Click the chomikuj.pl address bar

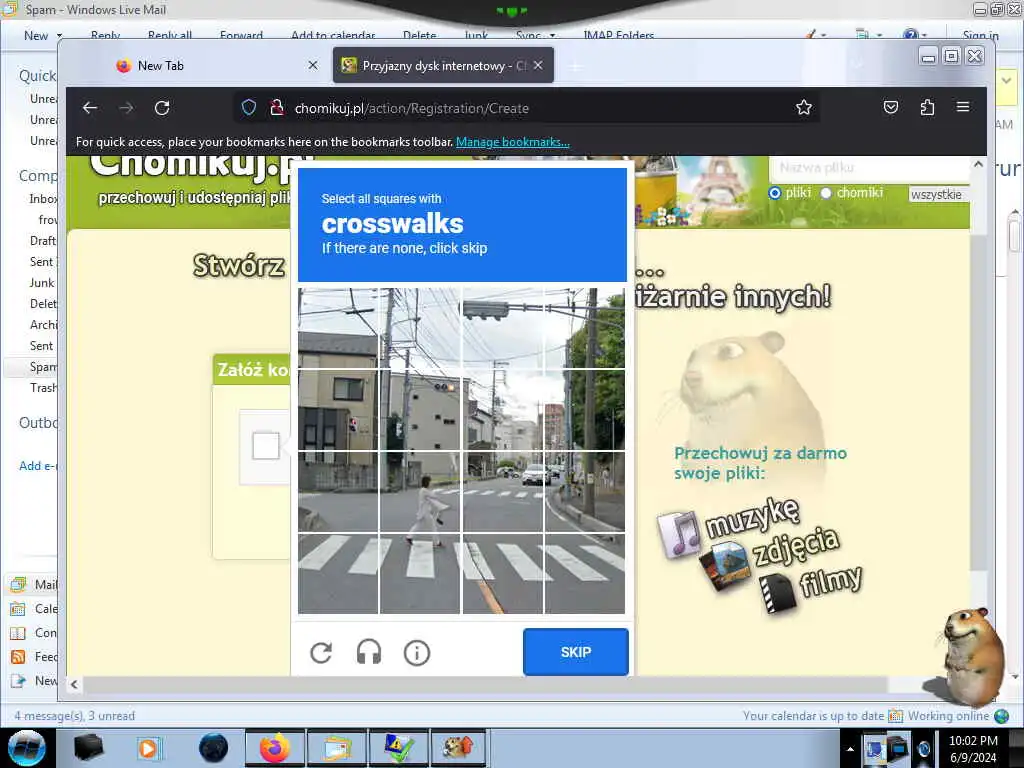(526, 108)
